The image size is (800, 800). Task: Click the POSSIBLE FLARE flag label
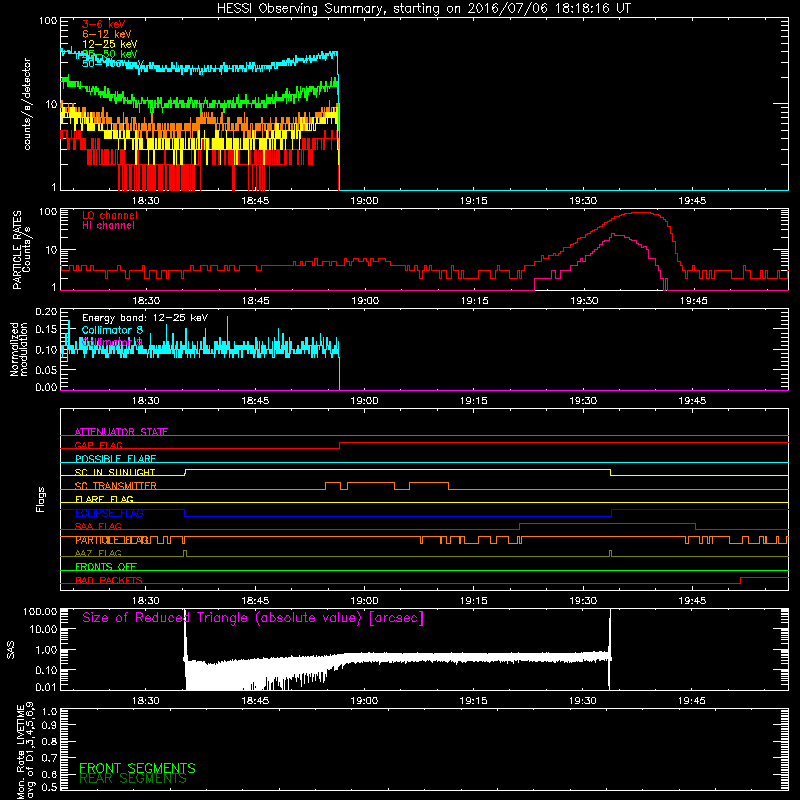point(115,459)
